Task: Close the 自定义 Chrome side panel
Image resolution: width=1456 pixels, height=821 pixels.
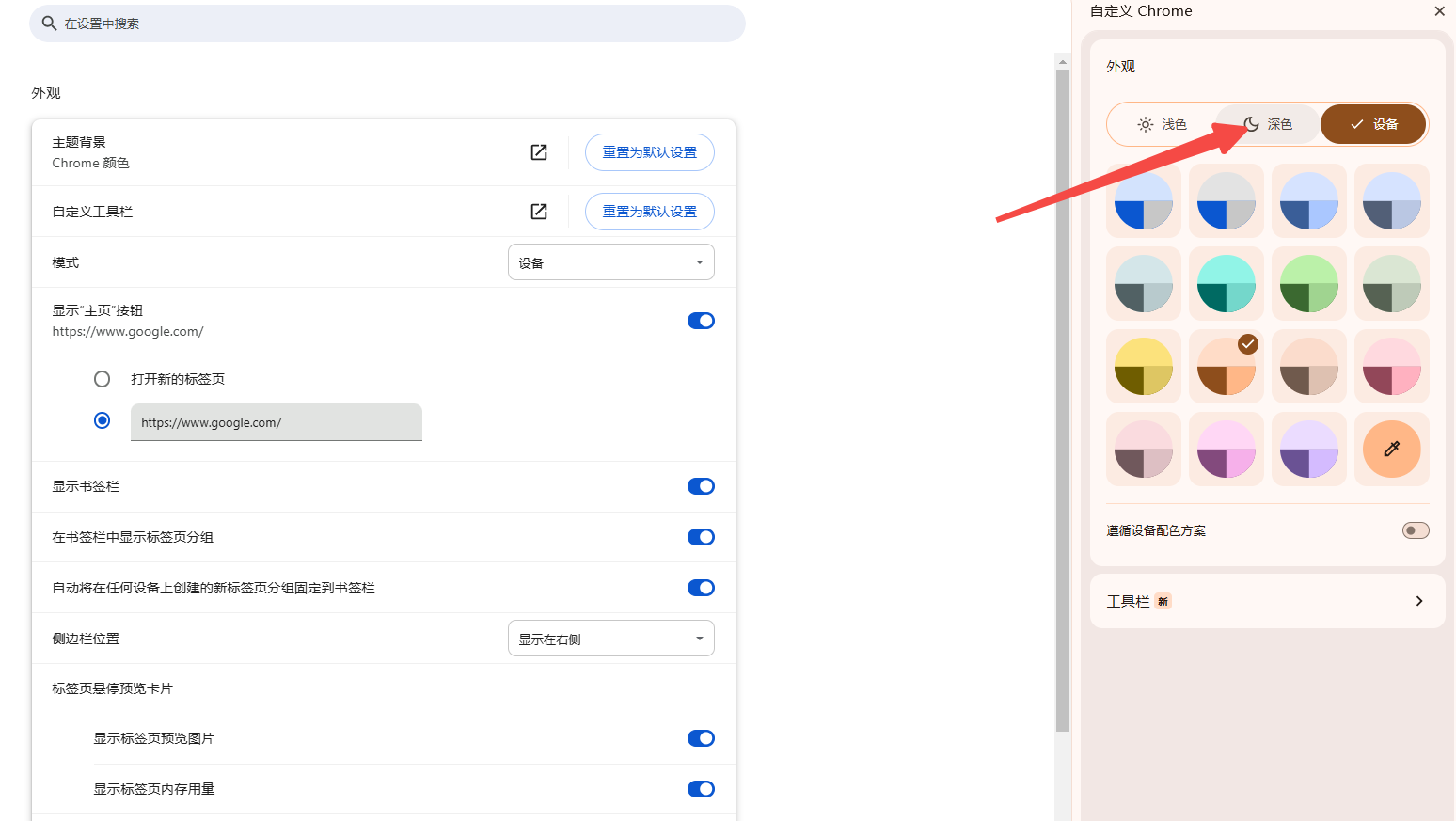Action: (x=1439, y=11)
